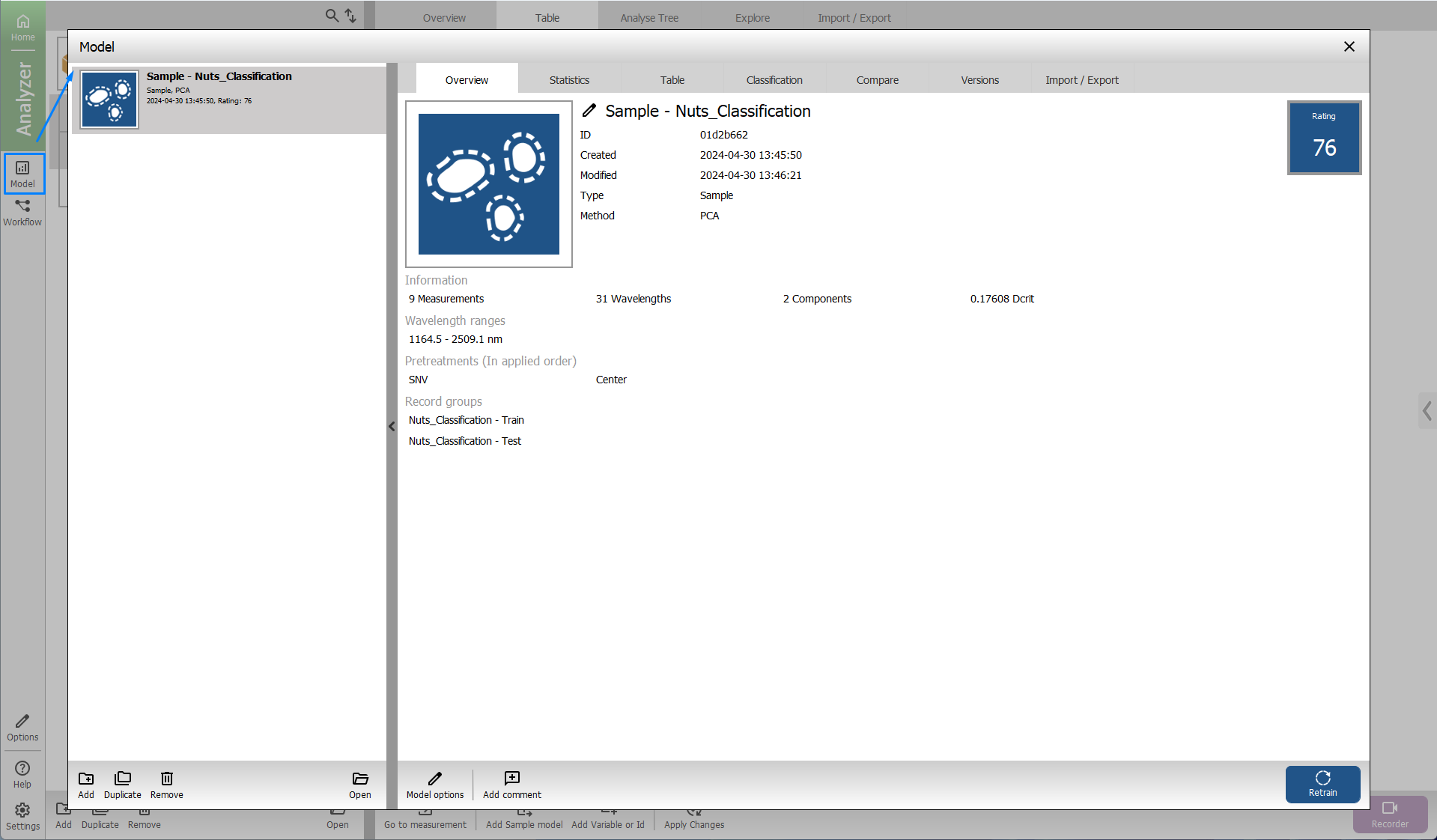The height and width of the screenshot is (840, 1437).
Task: Click the large model thumbnail image
Action: tap(488, 184)
